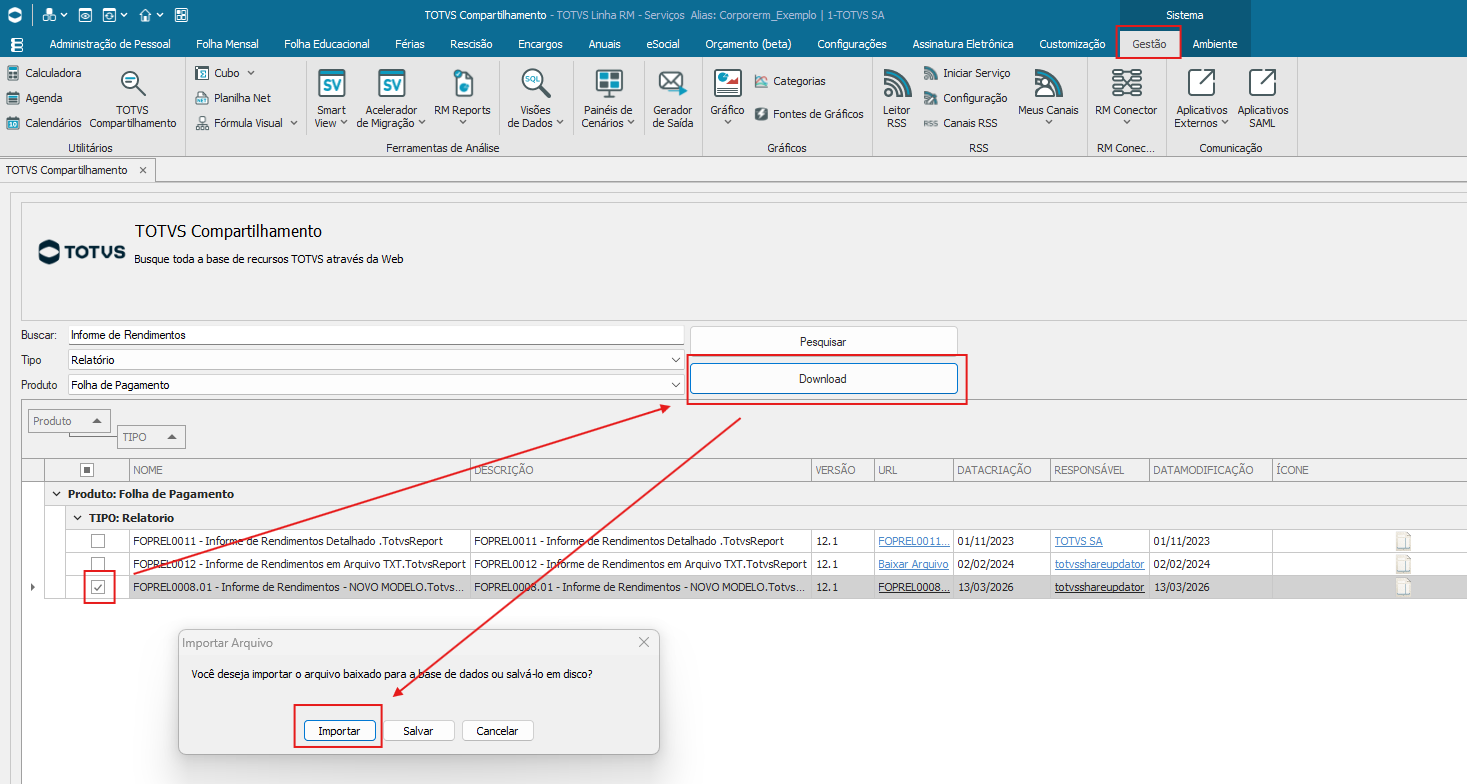Open Categorias in the Gráficos group
Screen dimensions: 1467x784
[x=790, y=81]
